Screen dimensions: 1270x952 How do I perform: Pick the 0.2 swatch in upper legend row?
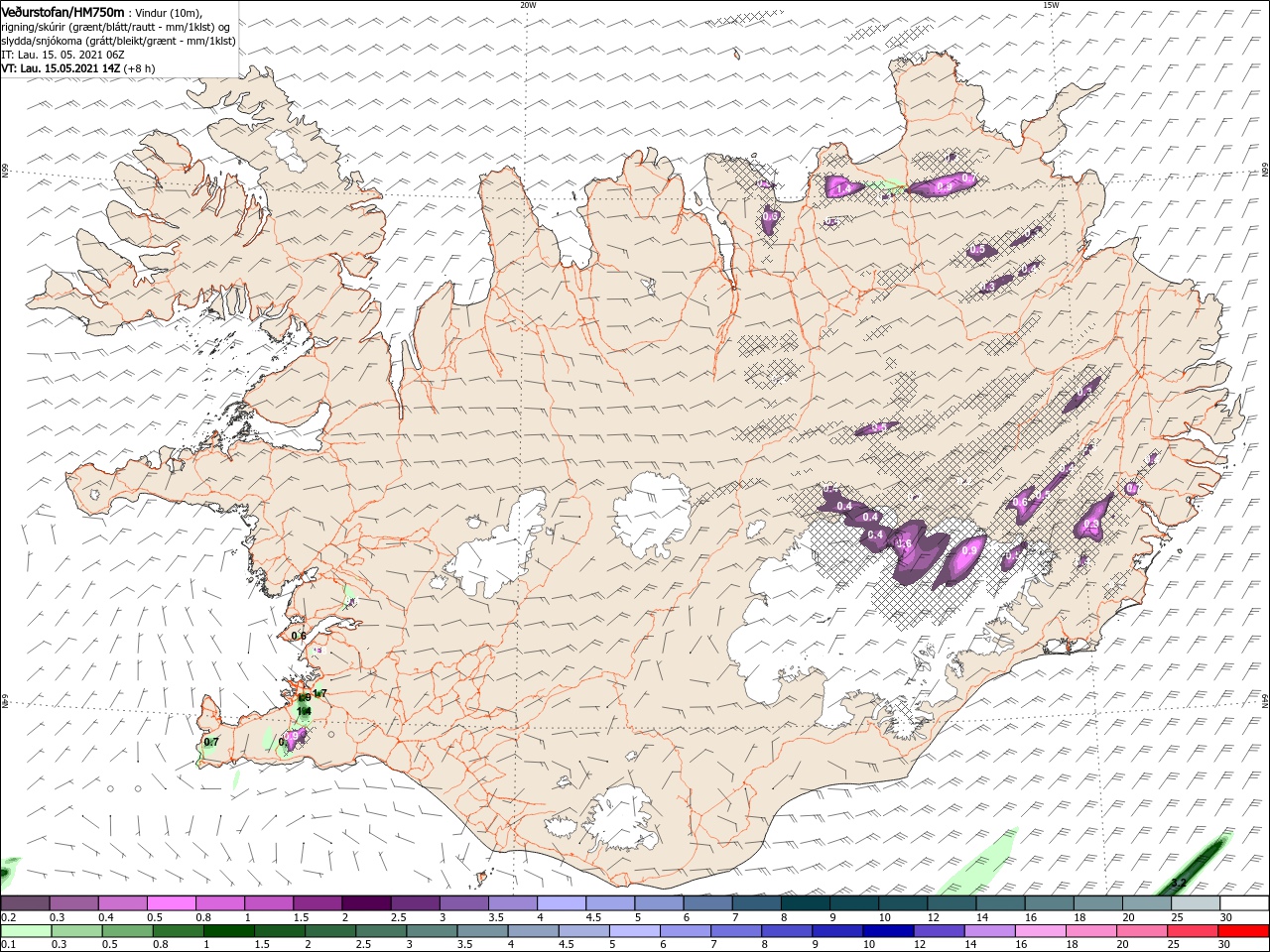[x=25, y=903]
